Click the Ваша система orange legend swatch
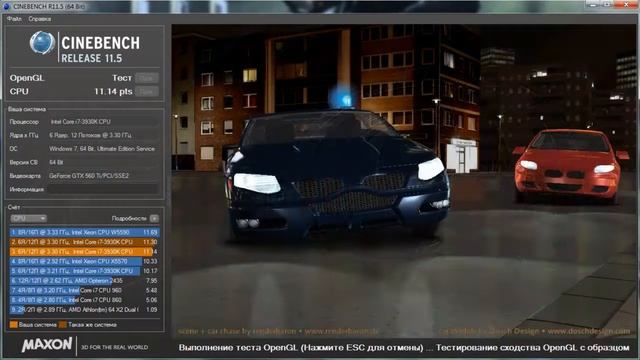Image resolution: width=640 pixels, height=360 pixels. [x=13, y=325]
